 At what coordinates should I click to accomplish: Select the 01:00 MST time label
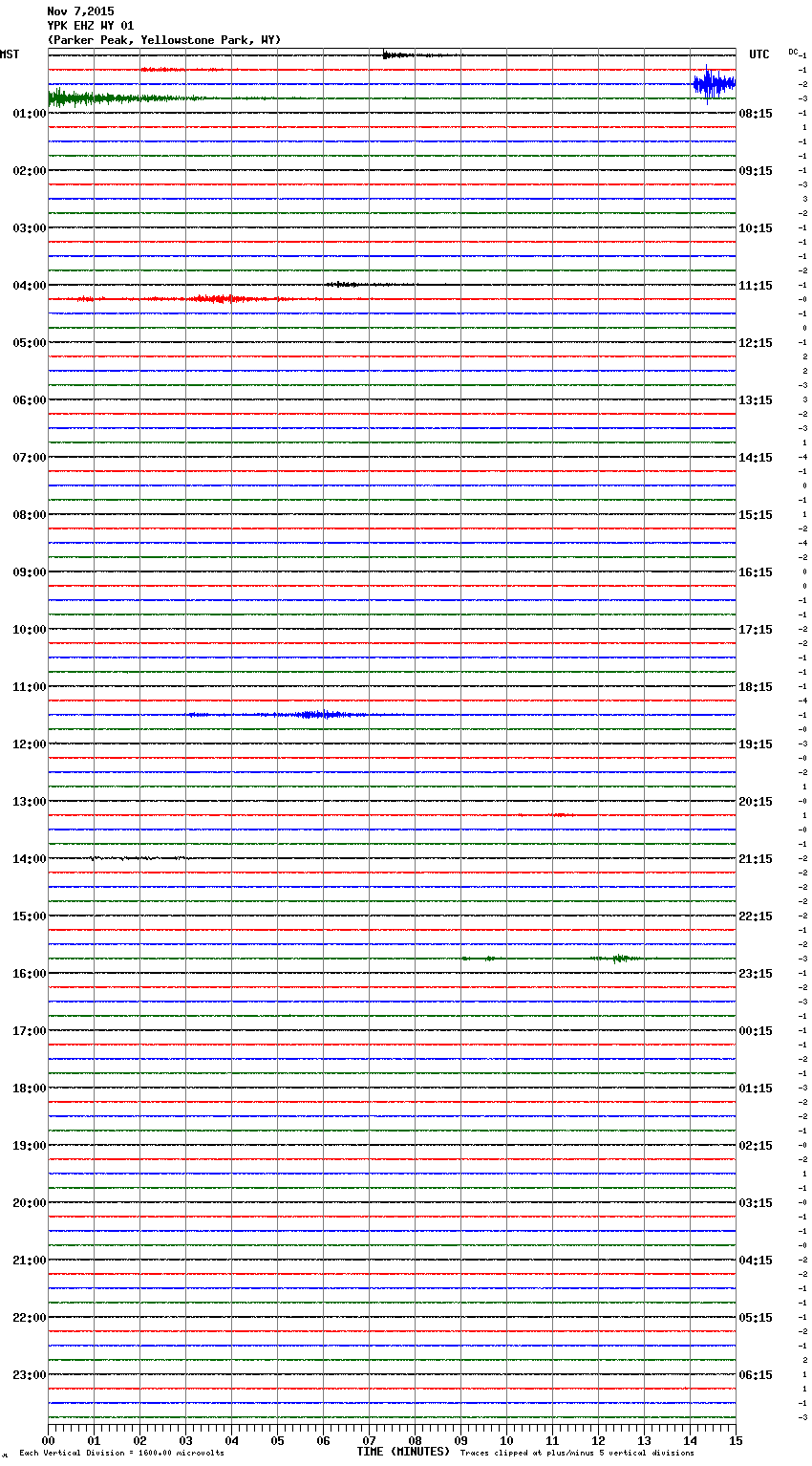(x=30, y=113)
